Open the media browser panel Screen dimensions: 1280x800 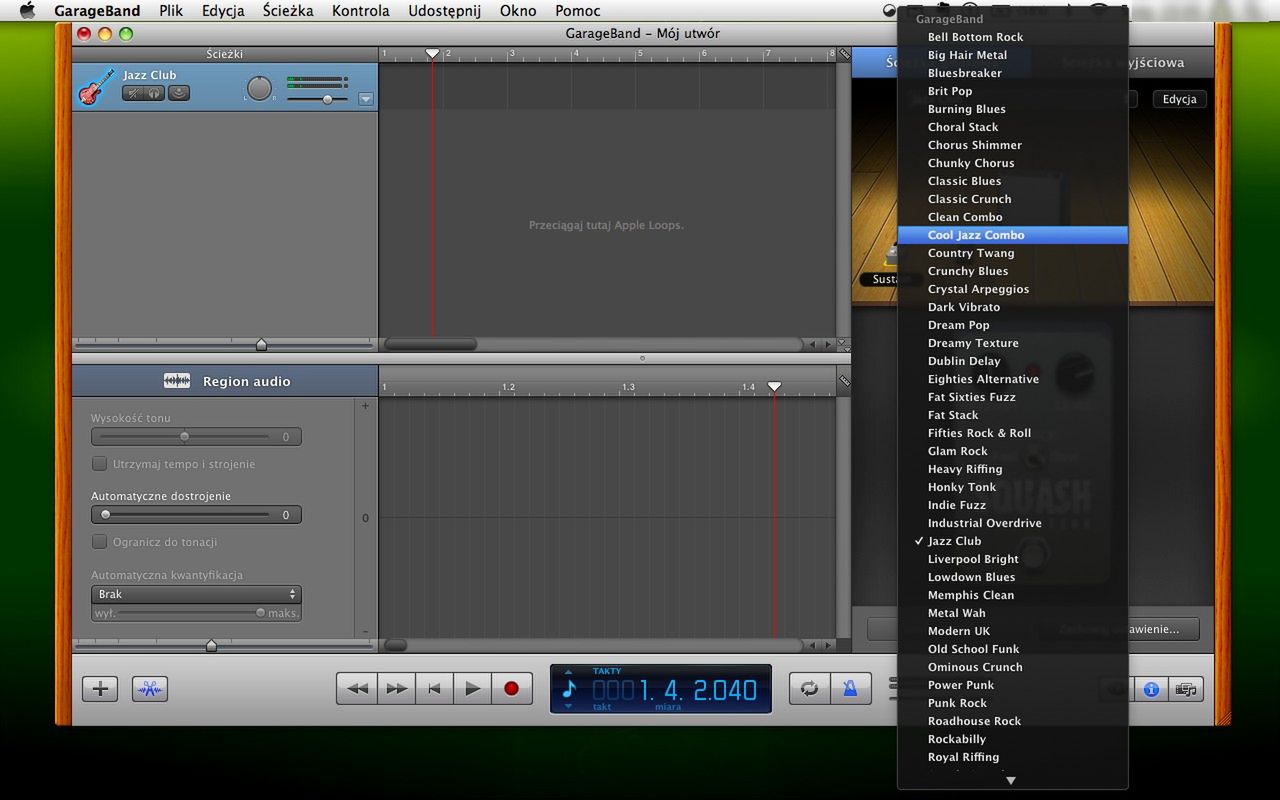(x=1186, y=689)
